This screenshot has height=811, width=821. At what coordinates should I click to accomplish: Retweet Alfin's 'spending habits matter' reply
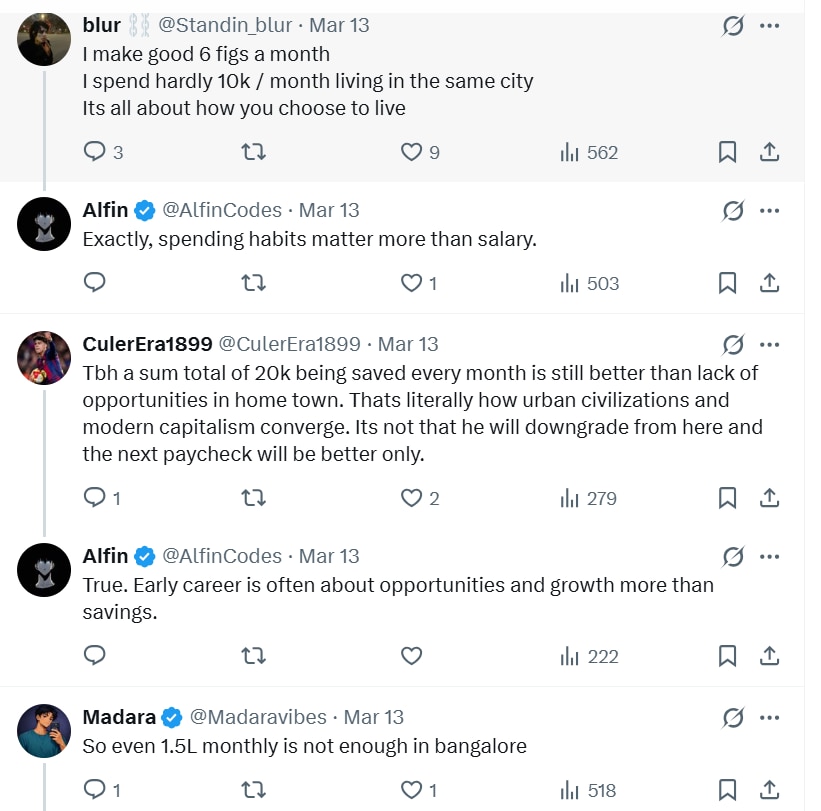pos(254,283)
